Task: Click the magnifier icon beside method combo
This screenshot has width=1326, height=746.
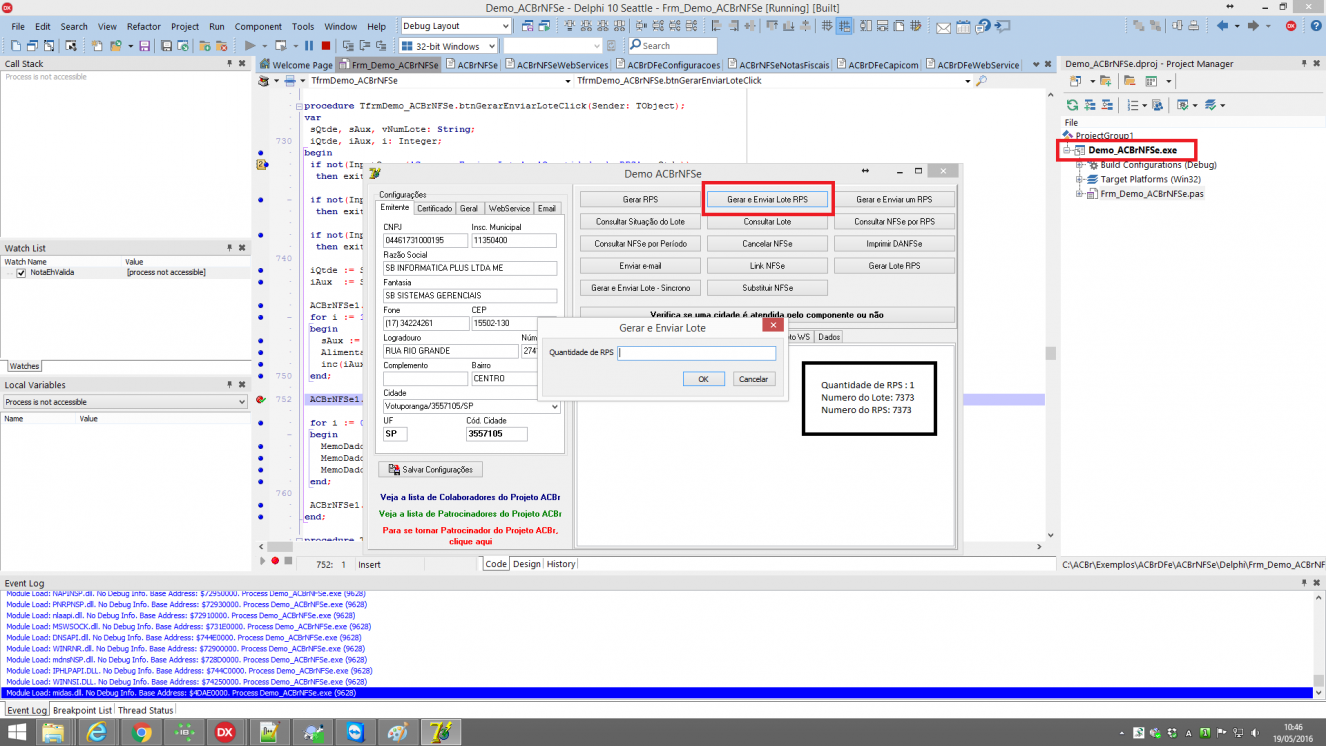Action: click(981, 81)
